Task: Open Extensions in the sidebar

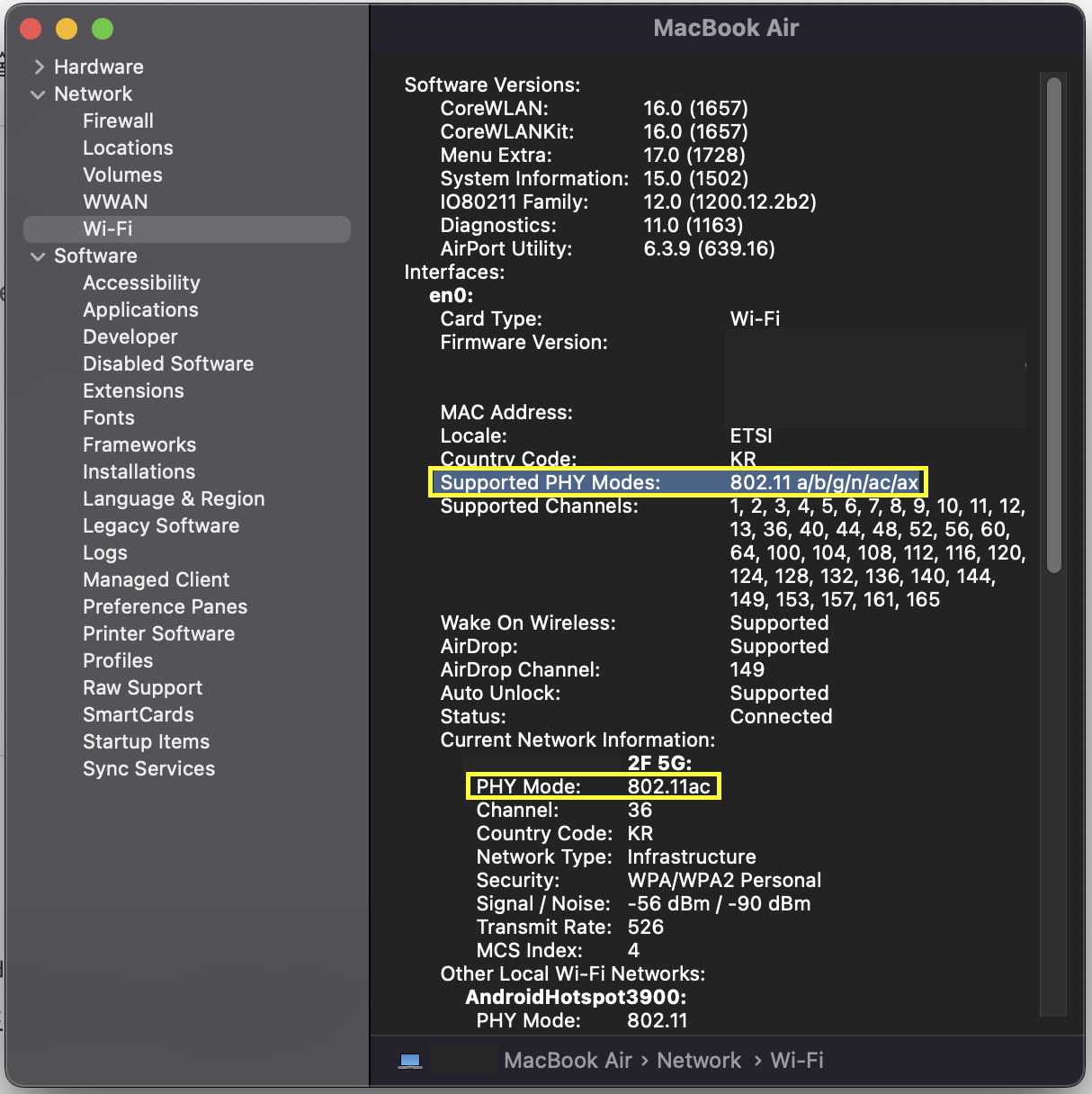Action: pos(133,390)
